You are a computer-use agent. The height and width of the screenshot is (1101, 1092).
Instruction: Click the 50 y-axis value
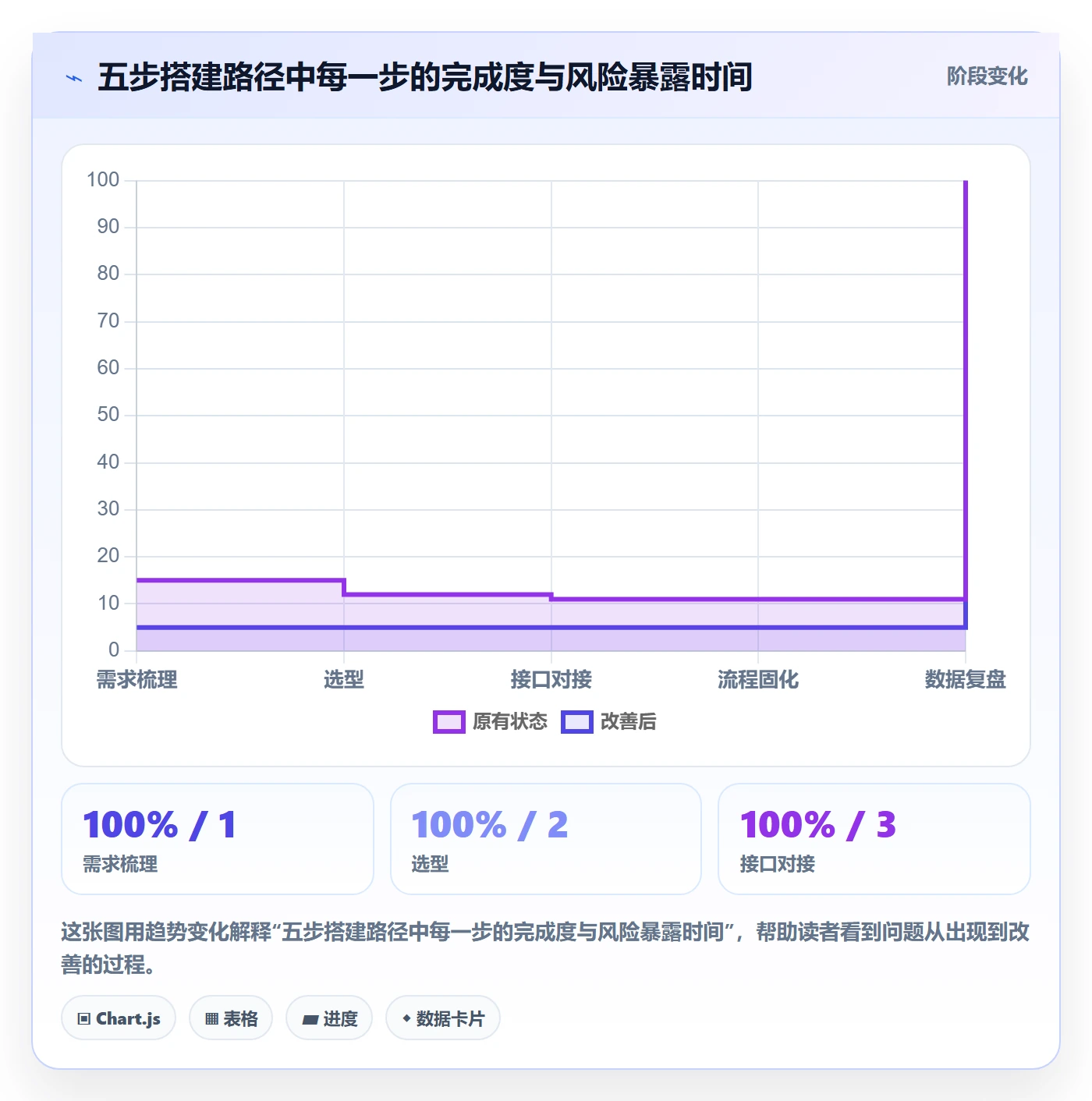coord(108,415)
